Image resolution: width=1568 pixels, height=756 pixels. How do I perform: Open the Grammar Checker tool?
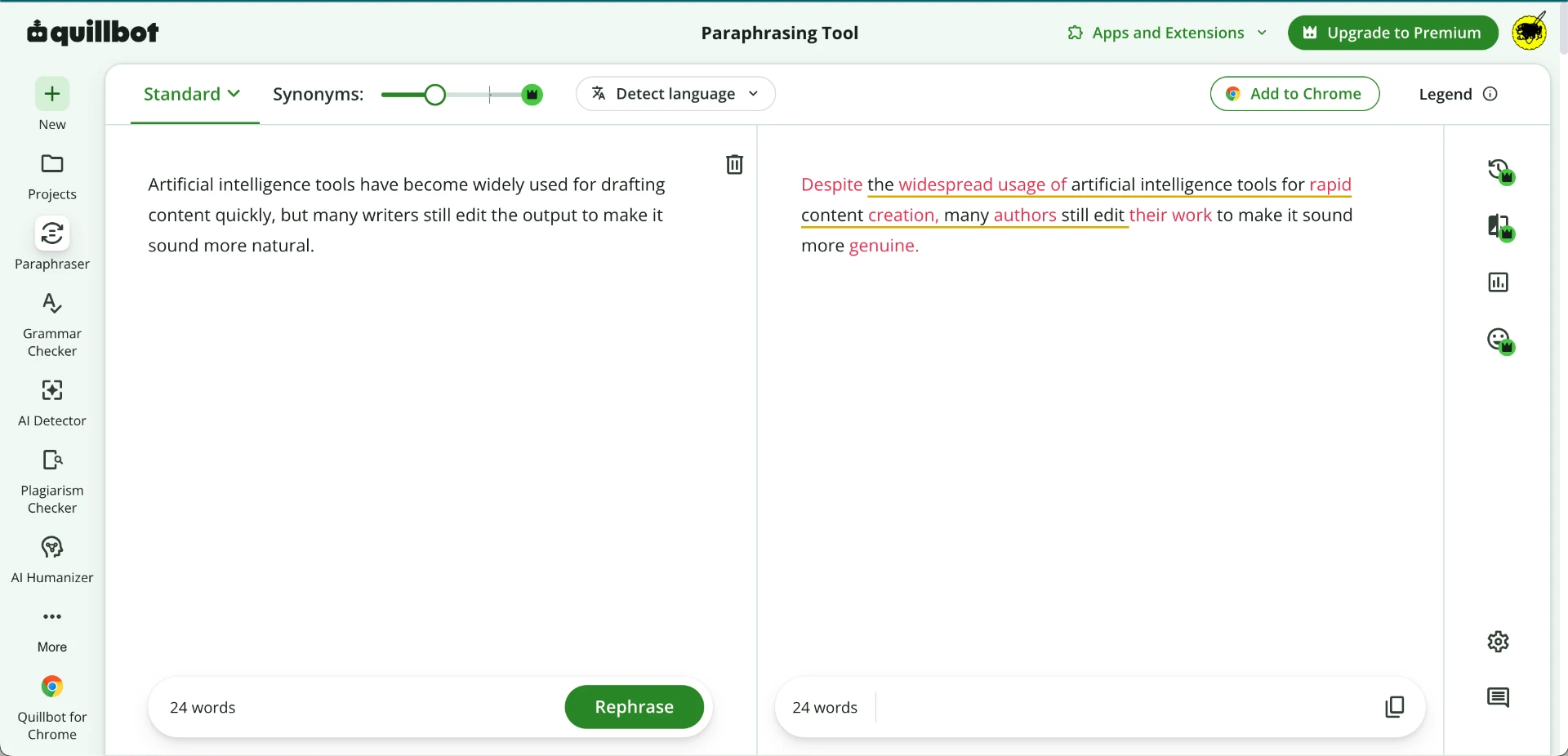click(52, 326)
